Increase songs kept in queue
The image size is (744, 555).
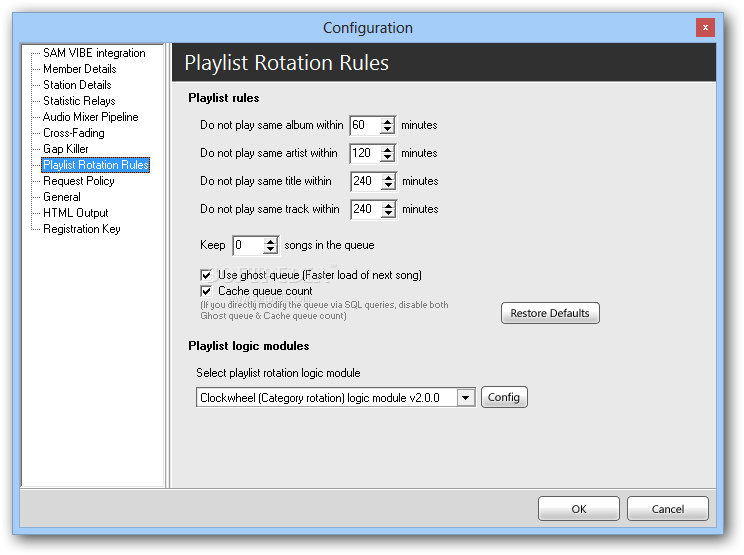click(270, 241)
